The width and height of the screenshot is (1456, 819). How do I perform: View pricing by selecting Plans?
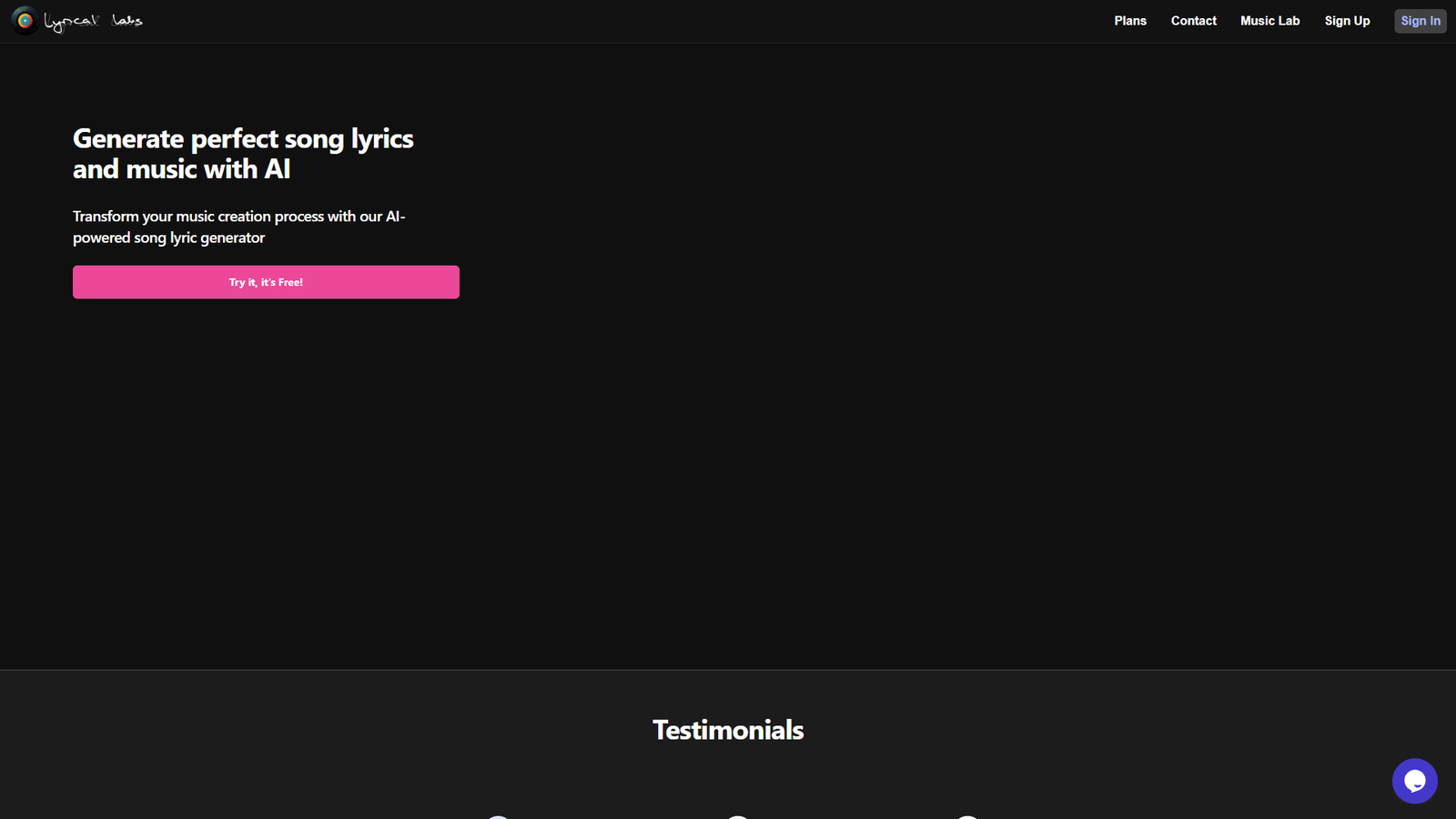point(1130,20)
